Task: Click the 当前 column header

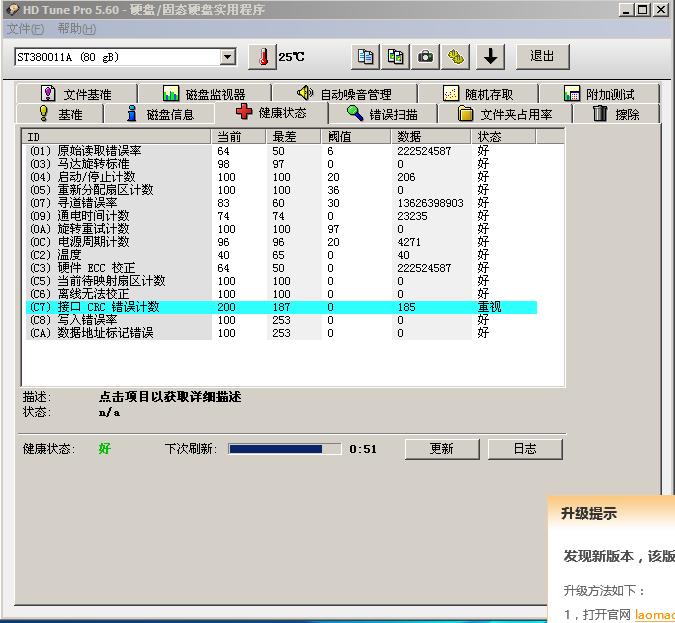Action: (238, 137)
